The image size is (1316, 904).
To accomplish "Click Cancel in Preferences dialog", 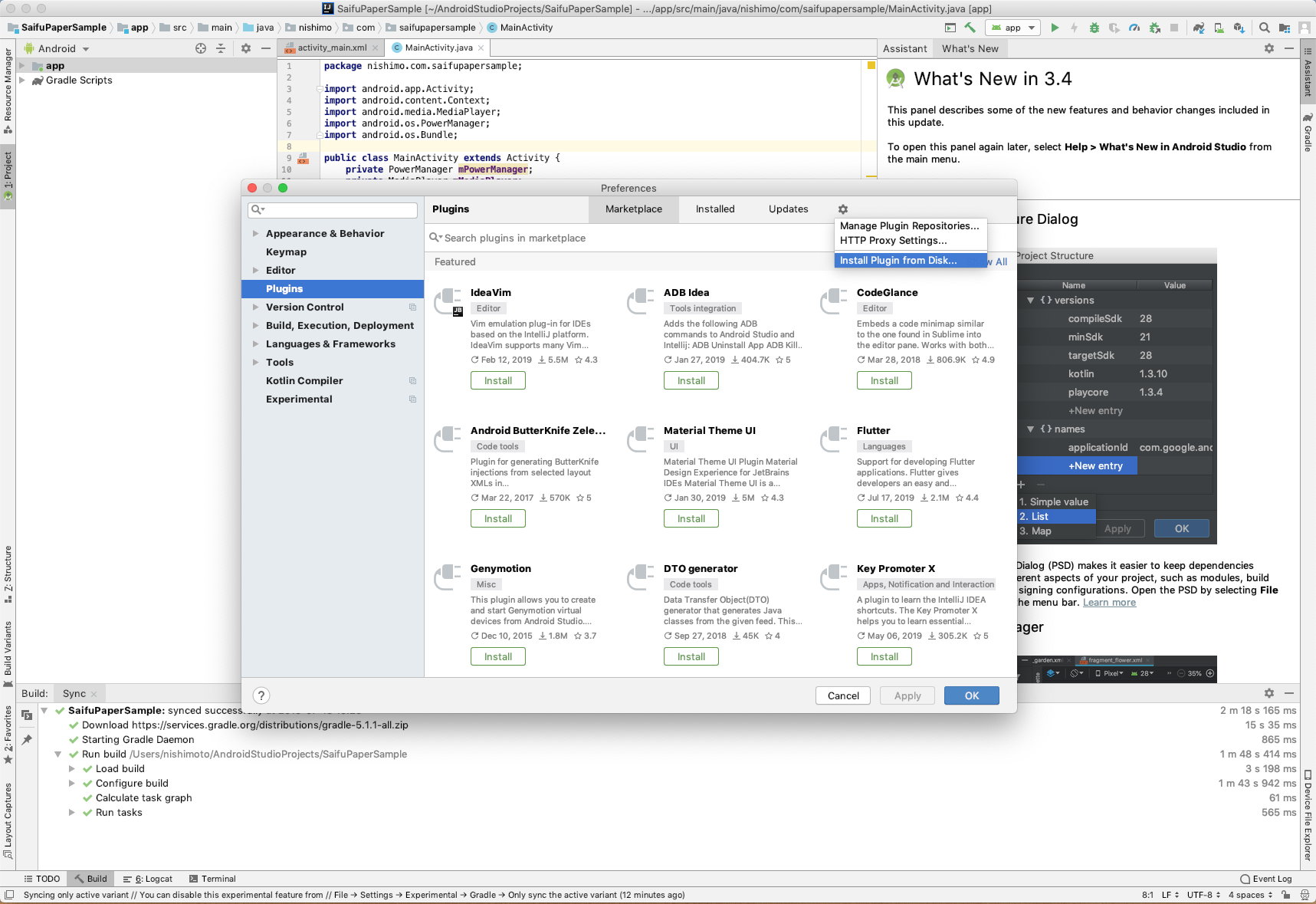I will pyautogui.click(x=843, y=695).
